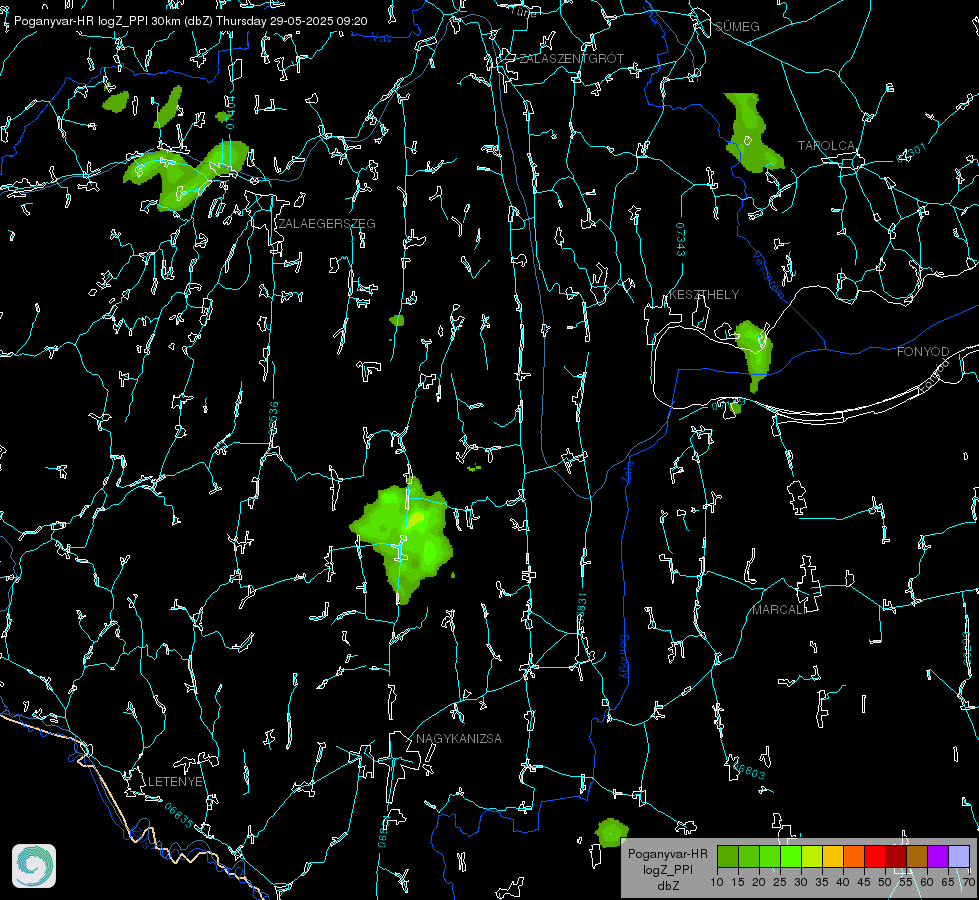Image resolution: width=979 pixels, height=900 pixels.
Task: Click the road number label 07343
Action: (681, 240)
